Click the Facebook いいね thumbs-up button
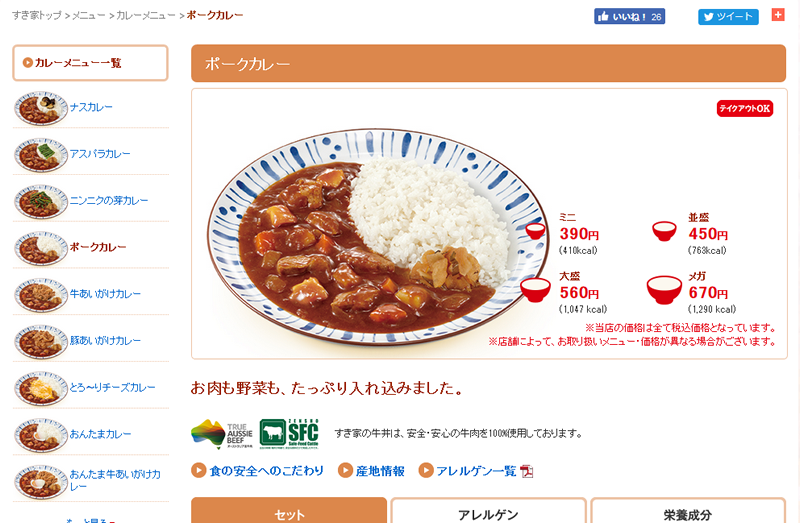 [629, 16]
